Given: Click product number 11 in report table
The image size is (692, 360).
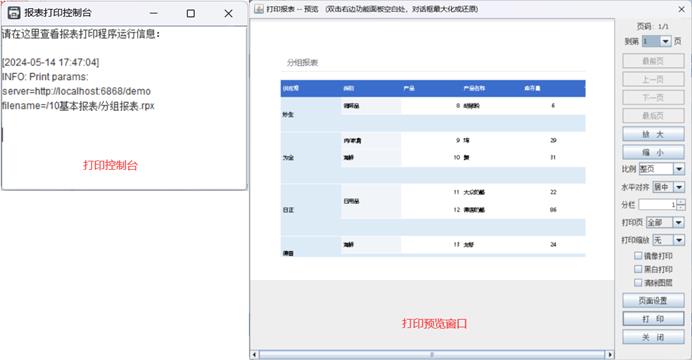Looking at the screenshot, I should tap(456, 192).
